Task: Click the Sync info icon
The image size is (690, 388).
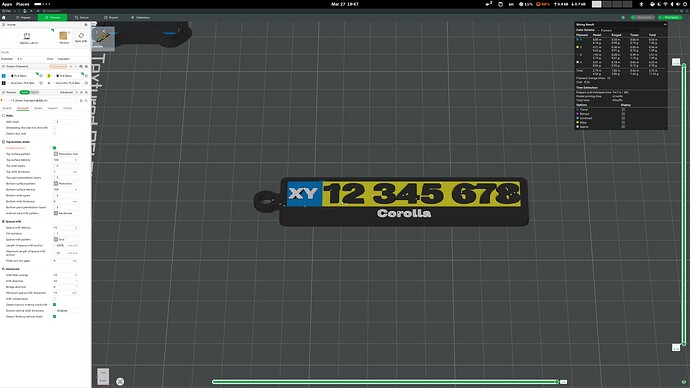Action: coord(81,37)
